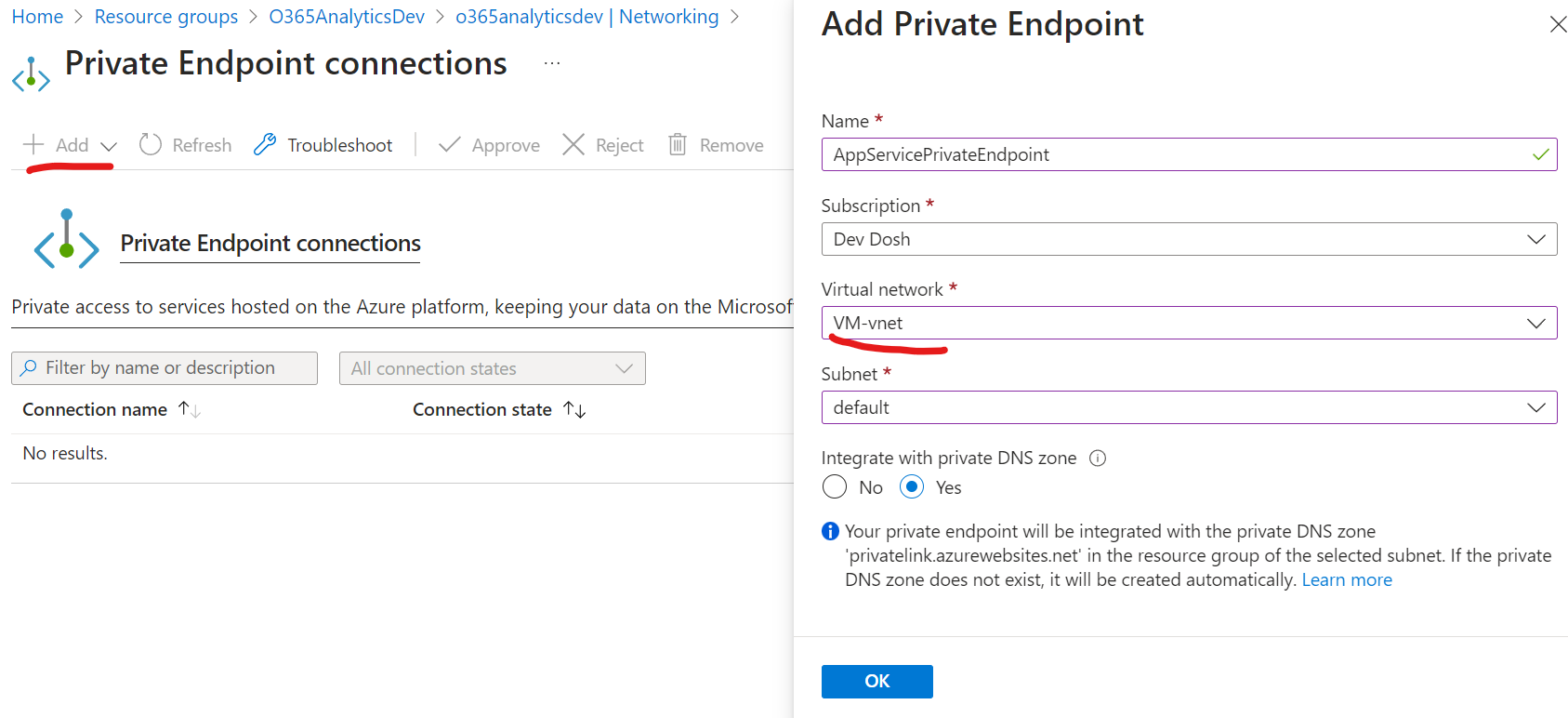1568x718 pixels.
Task: Click the Connection name column header
Action: point(95,409)
